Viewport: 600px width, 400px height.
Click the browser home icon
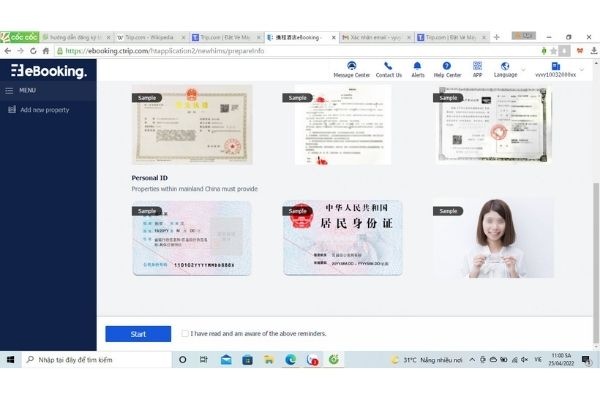coord(46,51)
